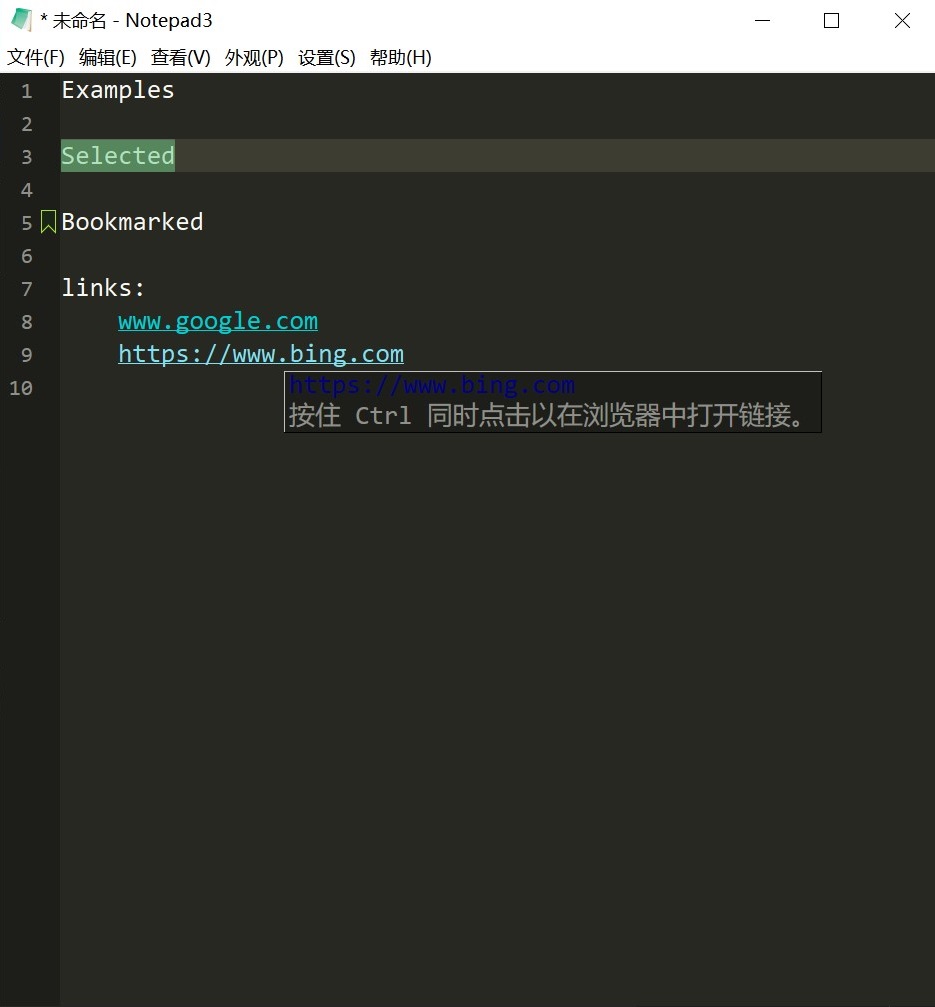The image size is (935, 1007).
Task: Click line number 10 in the margin
Action: point(21,388)
